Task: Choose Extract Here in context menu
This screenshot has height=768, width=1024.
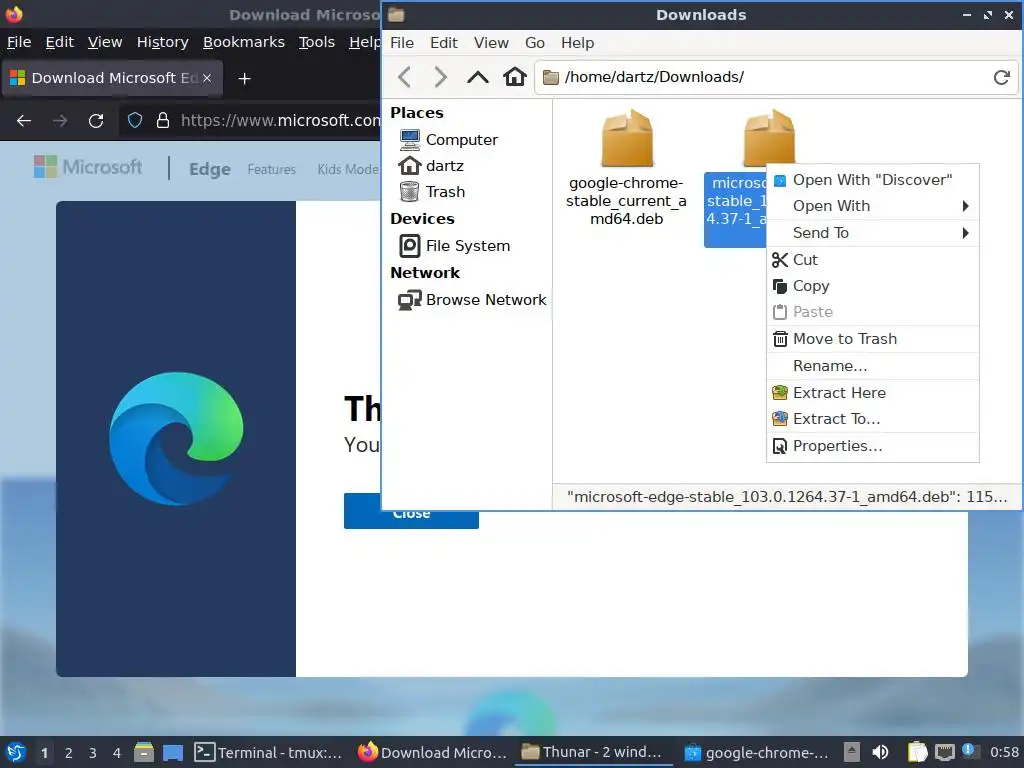Action: pos(872,392)
